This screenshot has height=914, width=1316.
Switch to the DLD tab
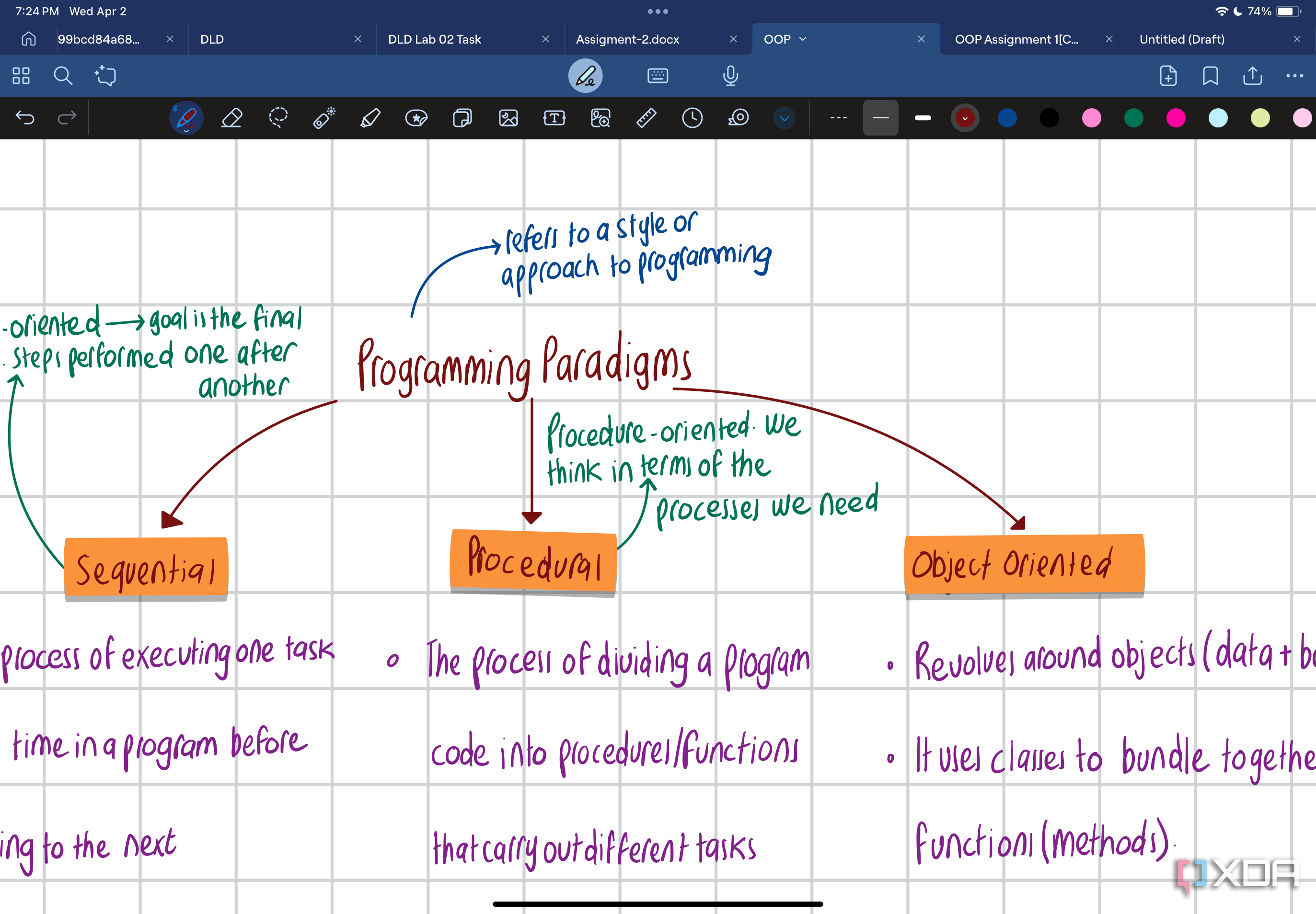pyautogui.click(x=212, y=39)
